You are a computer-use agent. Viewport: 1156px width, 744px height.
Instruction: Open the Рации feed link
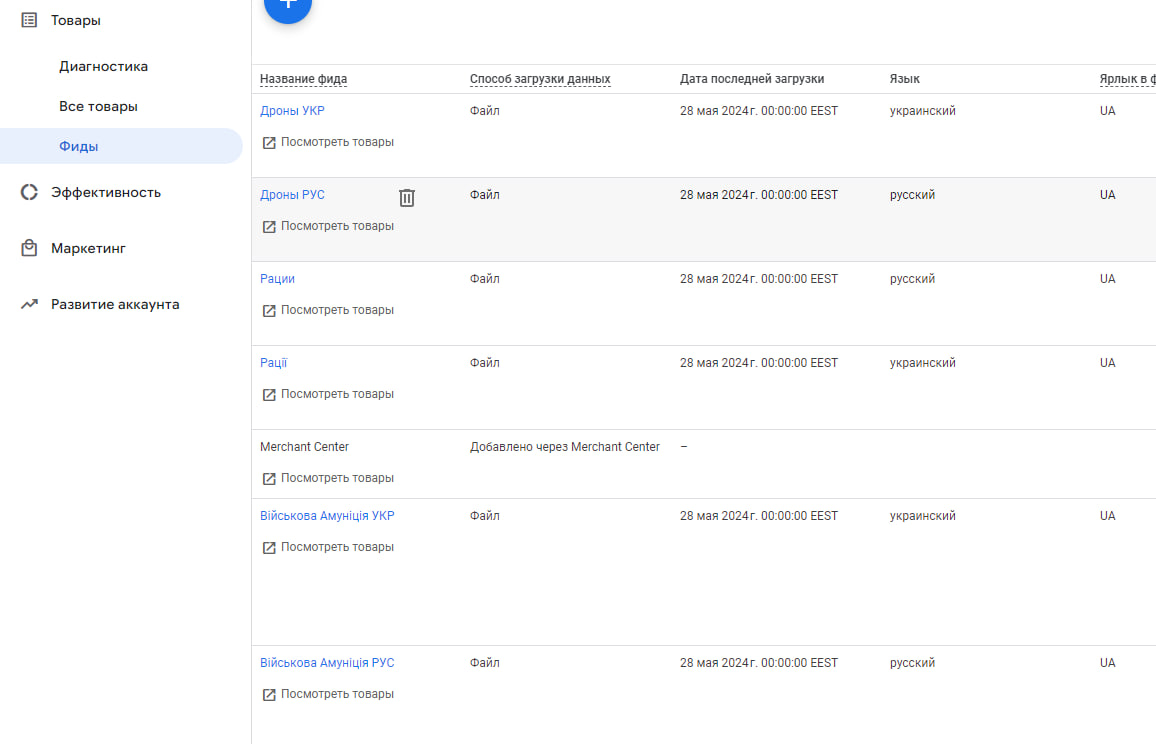click(x=277, y=279)
